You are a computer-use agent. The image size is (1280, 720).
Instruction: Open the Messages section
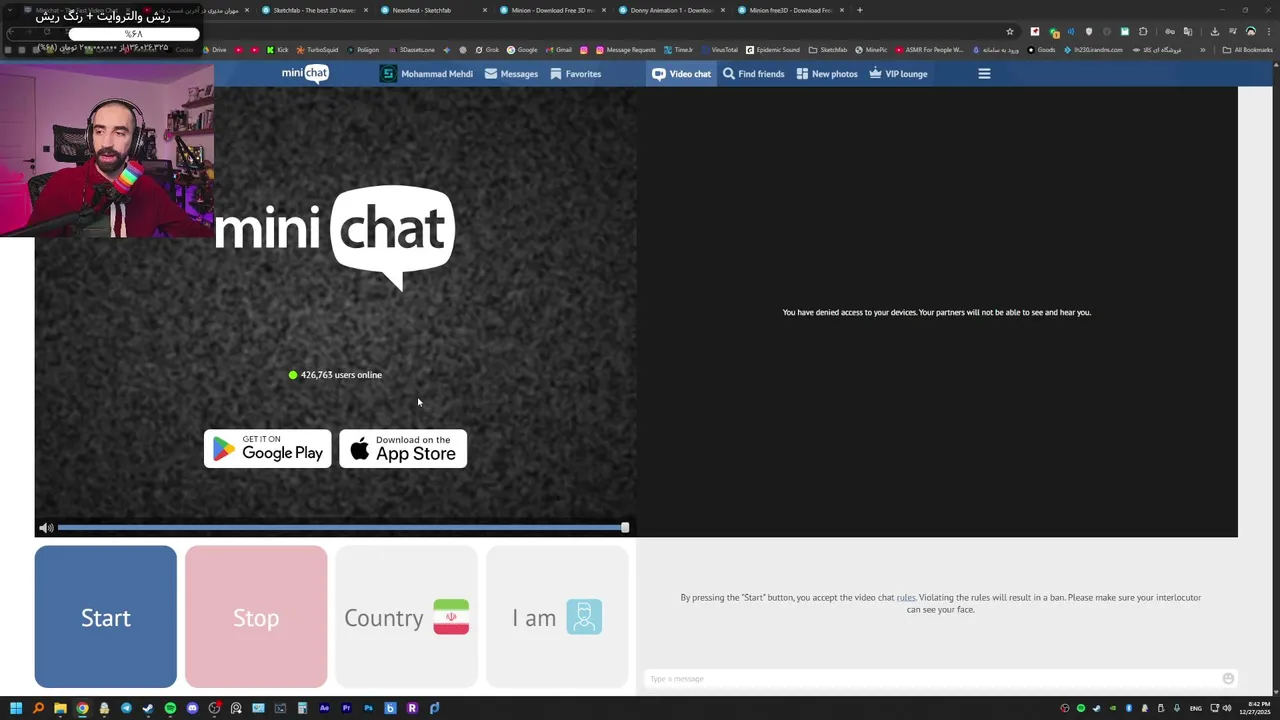(x=511, y=74)
